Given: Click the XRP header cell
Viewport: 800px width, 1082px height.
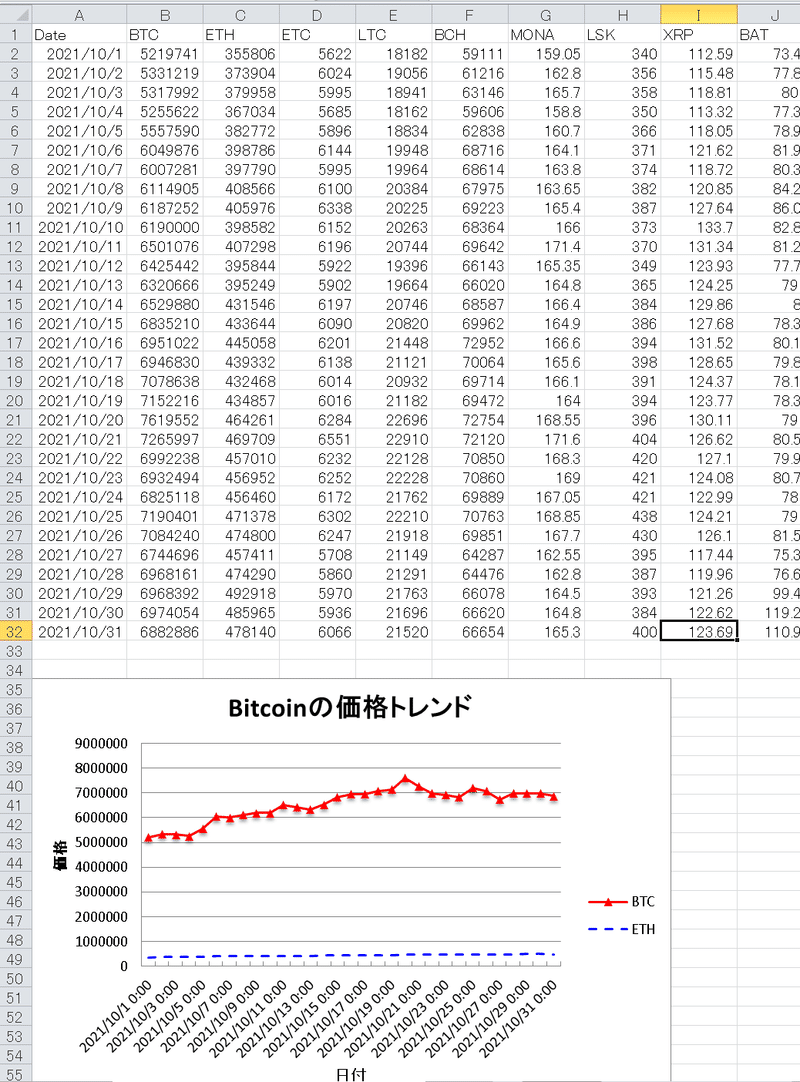Looking at the screenshot, I should (699, 35).
